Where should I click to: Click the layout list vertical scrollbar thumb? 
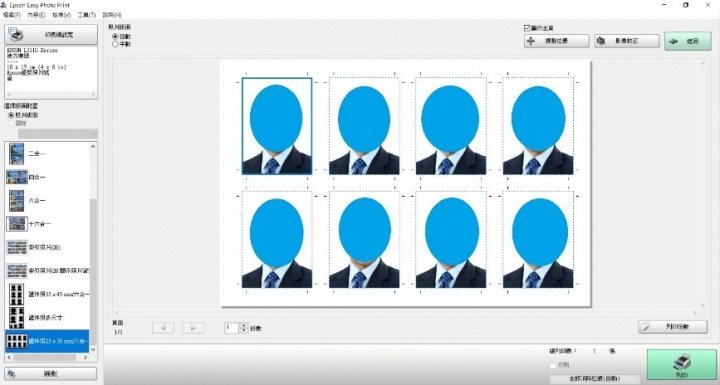point(93,271)
